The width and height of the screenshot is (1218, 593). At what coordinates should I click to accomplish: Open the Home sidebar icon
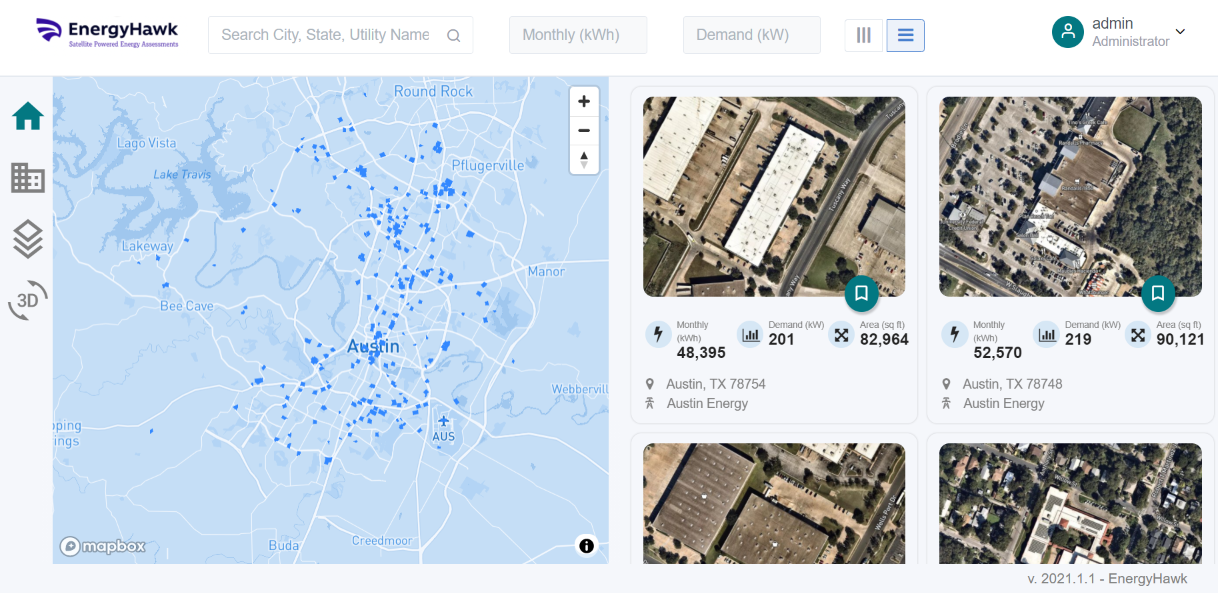28,116
